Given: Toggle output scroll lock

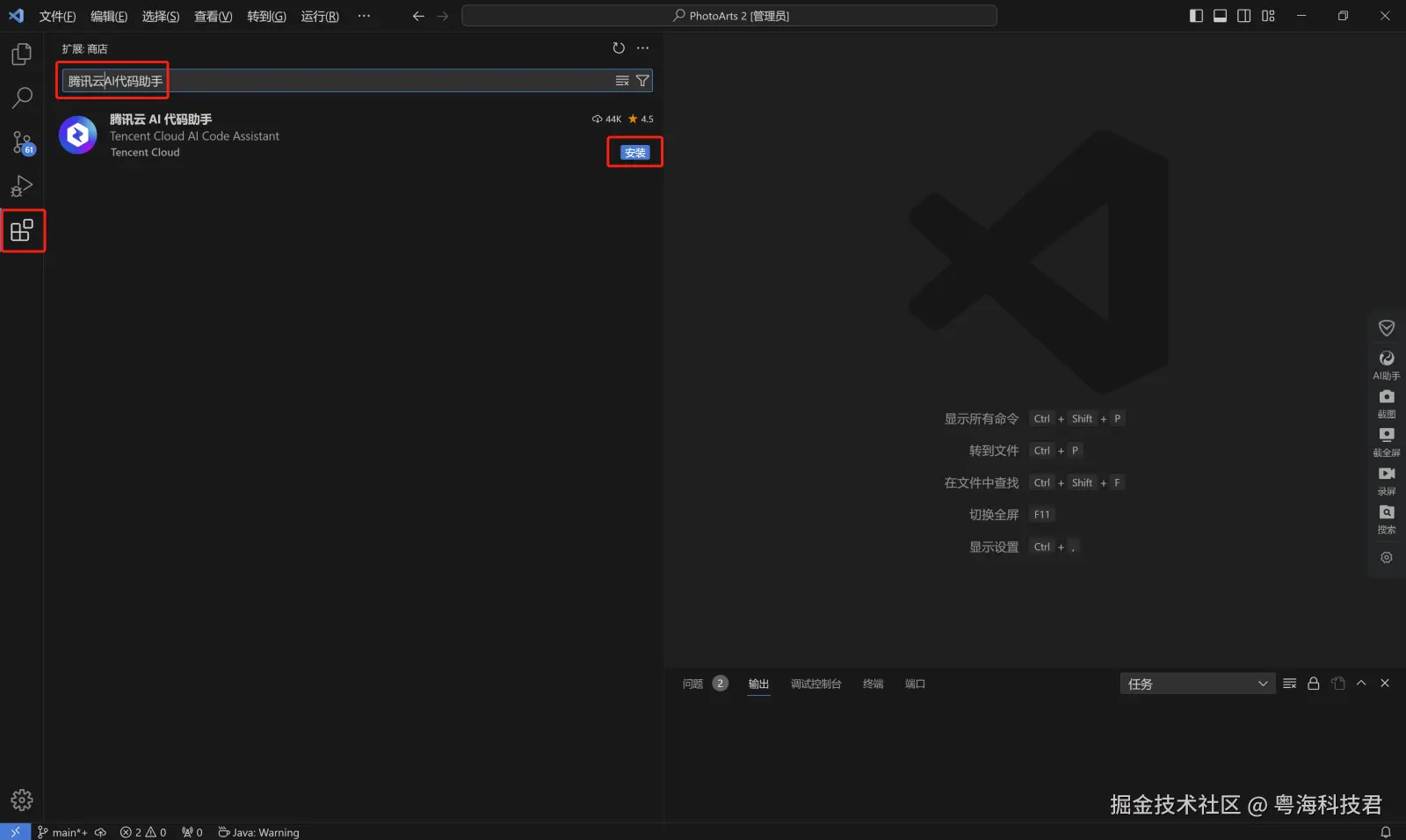Looking at the screenshot, I should pyautogui.click(x=1314, y=684).
